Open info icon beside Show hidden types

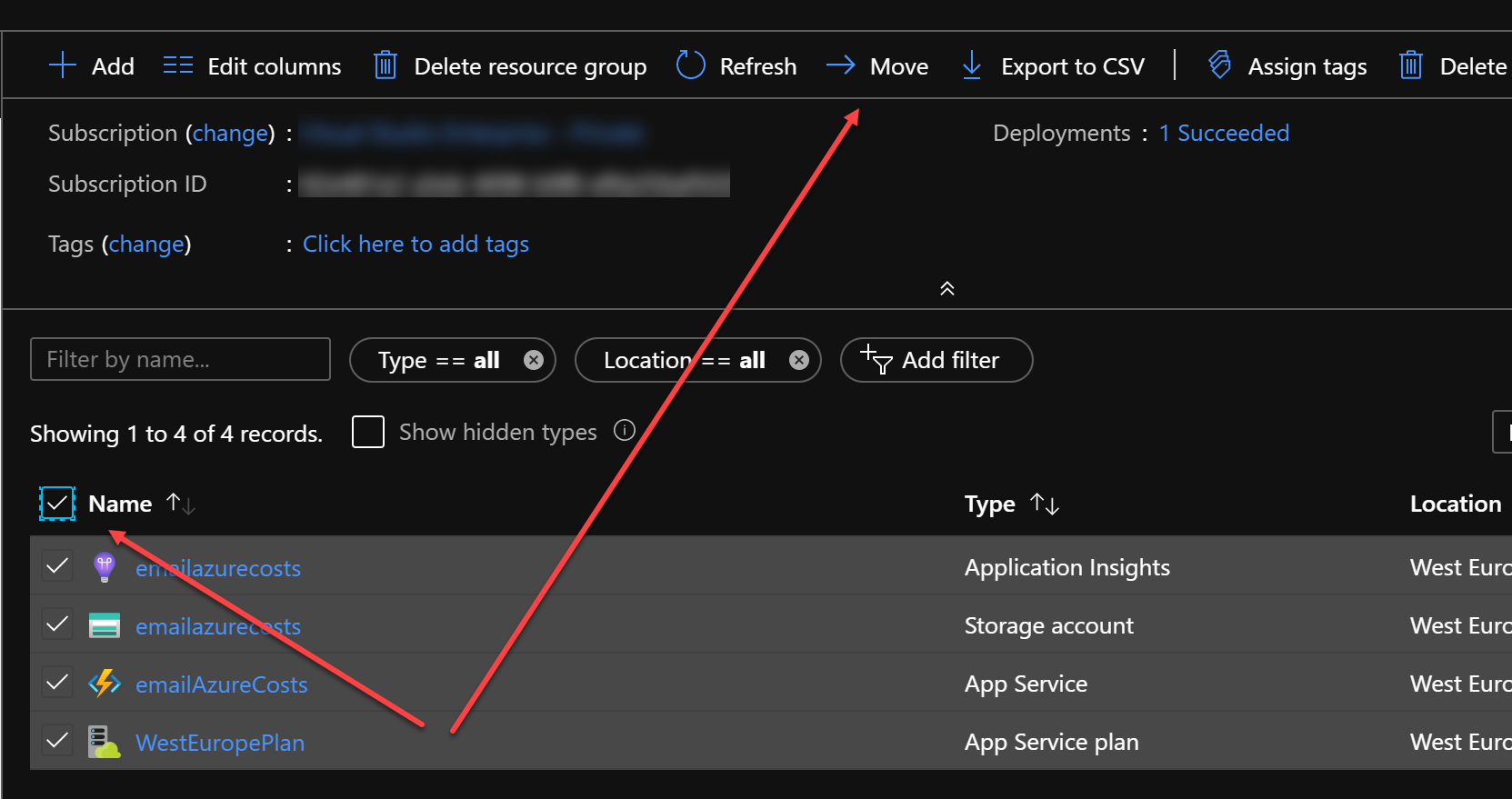click(625, 431)
